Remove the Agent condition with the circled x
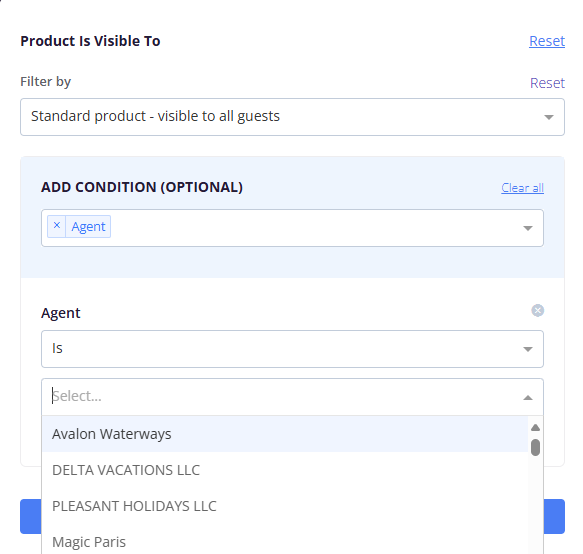The width and height of the screenshot is (583, 554). (x=537, y=310)
